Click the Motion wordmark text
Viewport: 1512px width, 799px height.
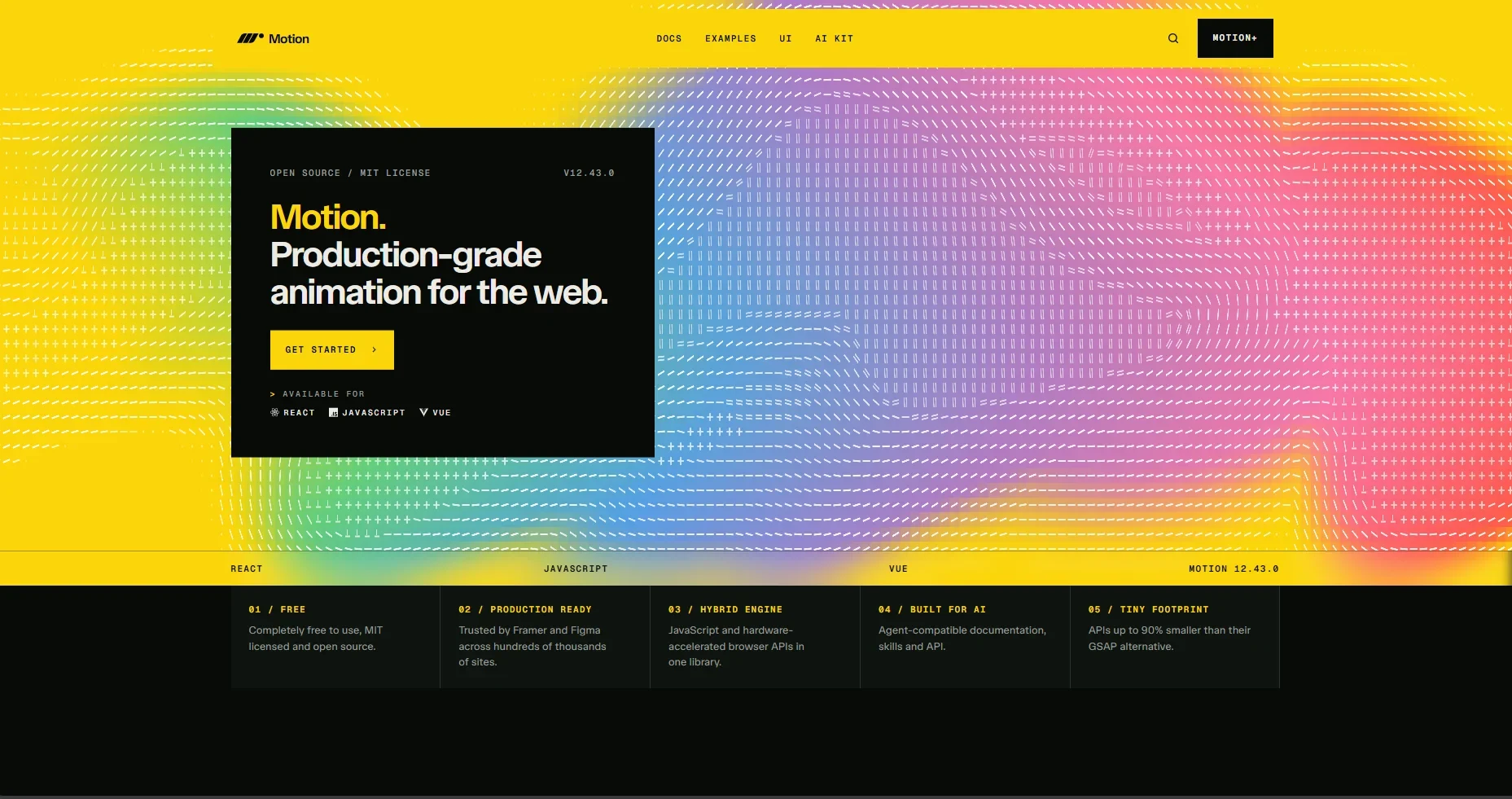tap(289, 38)
